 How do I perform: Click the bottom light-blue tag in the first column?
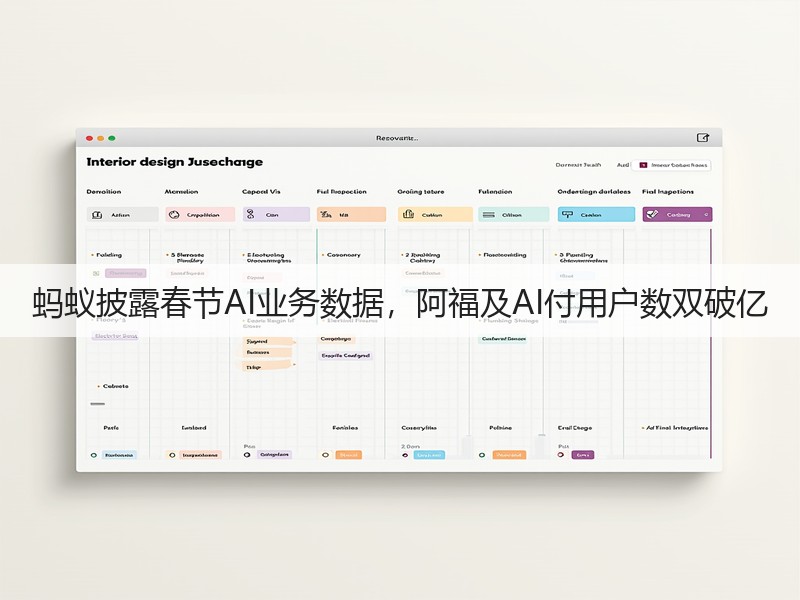(x=119, y=455)
